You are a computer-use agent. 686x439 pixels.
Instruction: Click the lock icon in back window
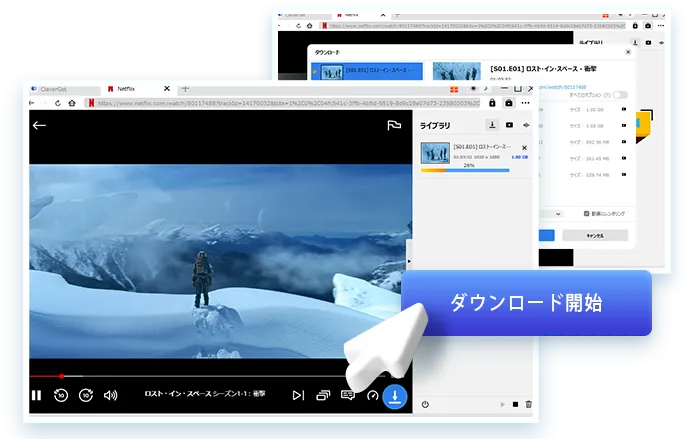coord(635,26)
